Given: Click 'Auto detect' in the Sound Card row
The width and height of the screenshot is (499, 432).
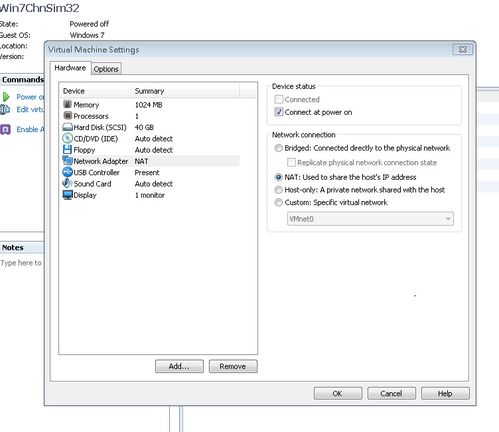Looking at the screenshot, I should click(154, 184).
